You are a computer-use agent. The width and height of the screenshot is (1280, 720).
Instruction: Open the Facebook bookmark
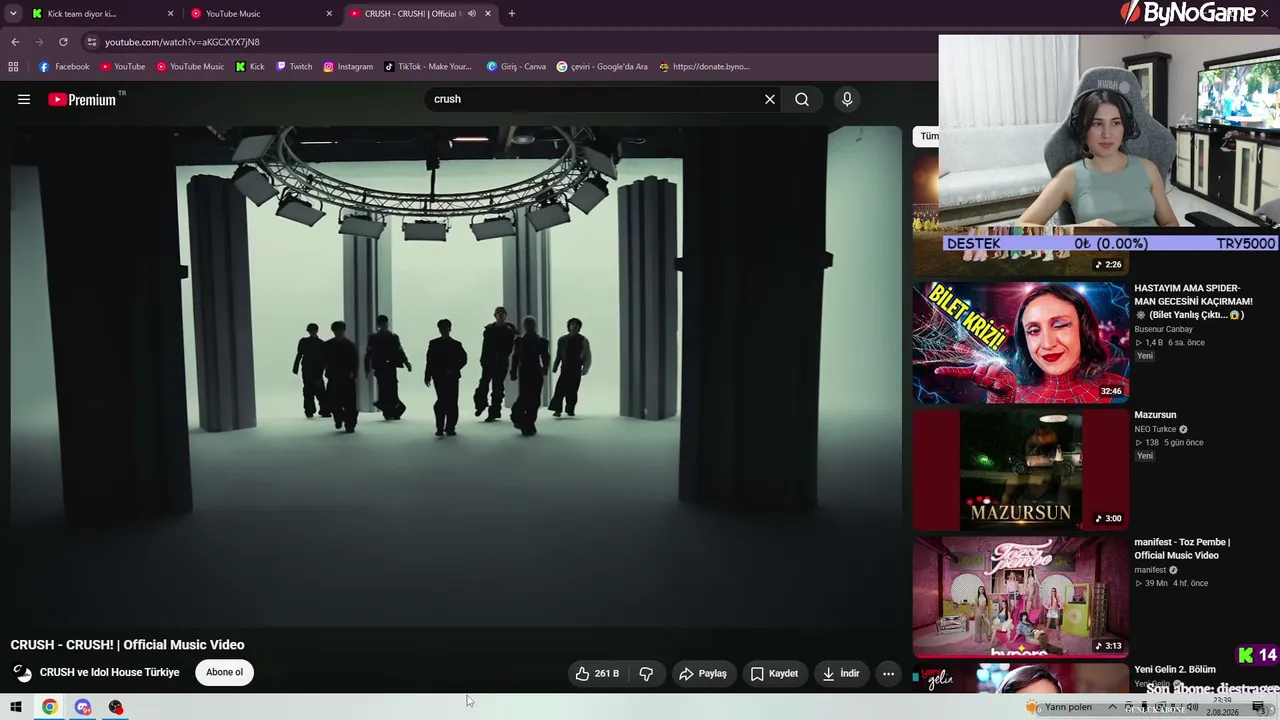[64, 67]
